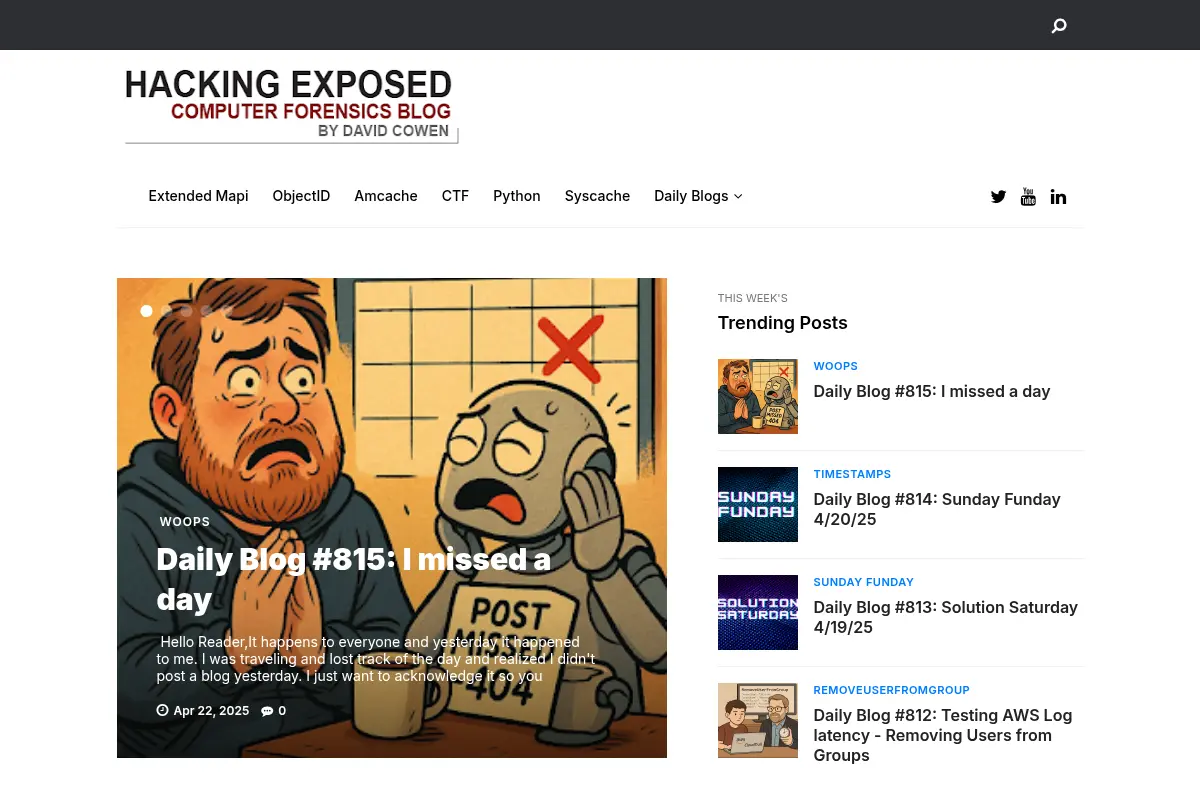Click the clock icon beside Apr 22, 2025
Screen dimensions: 1200x800
point(163,711)
